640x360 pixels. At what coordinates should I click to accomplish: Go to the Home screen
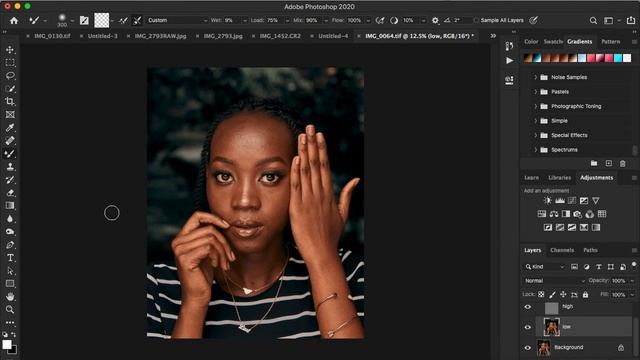click(x=14, y=20)
